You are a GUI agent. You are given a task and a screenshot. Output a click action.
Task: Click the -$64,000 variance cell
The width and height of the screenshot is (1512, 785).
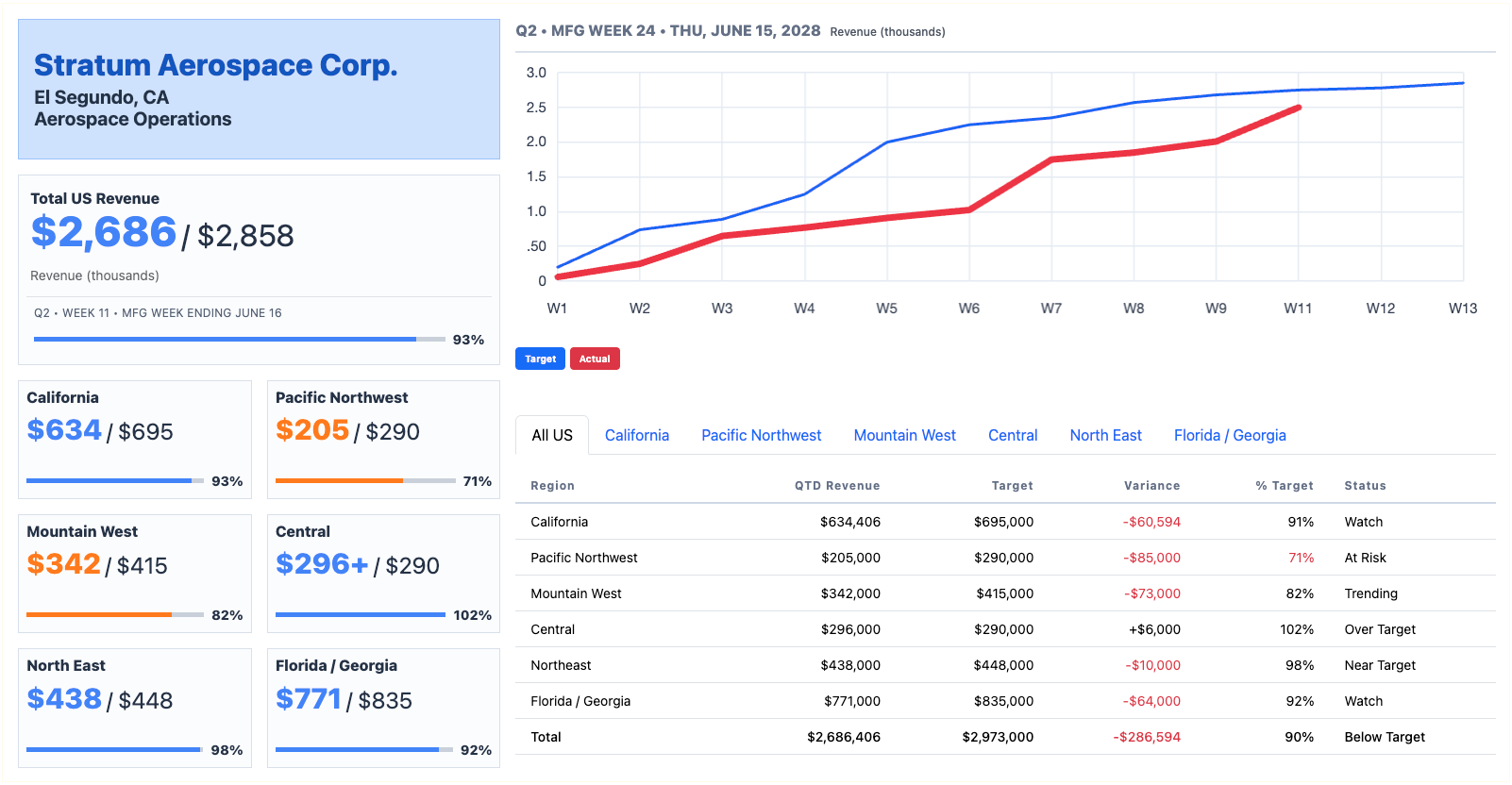tap(1151, 701)
